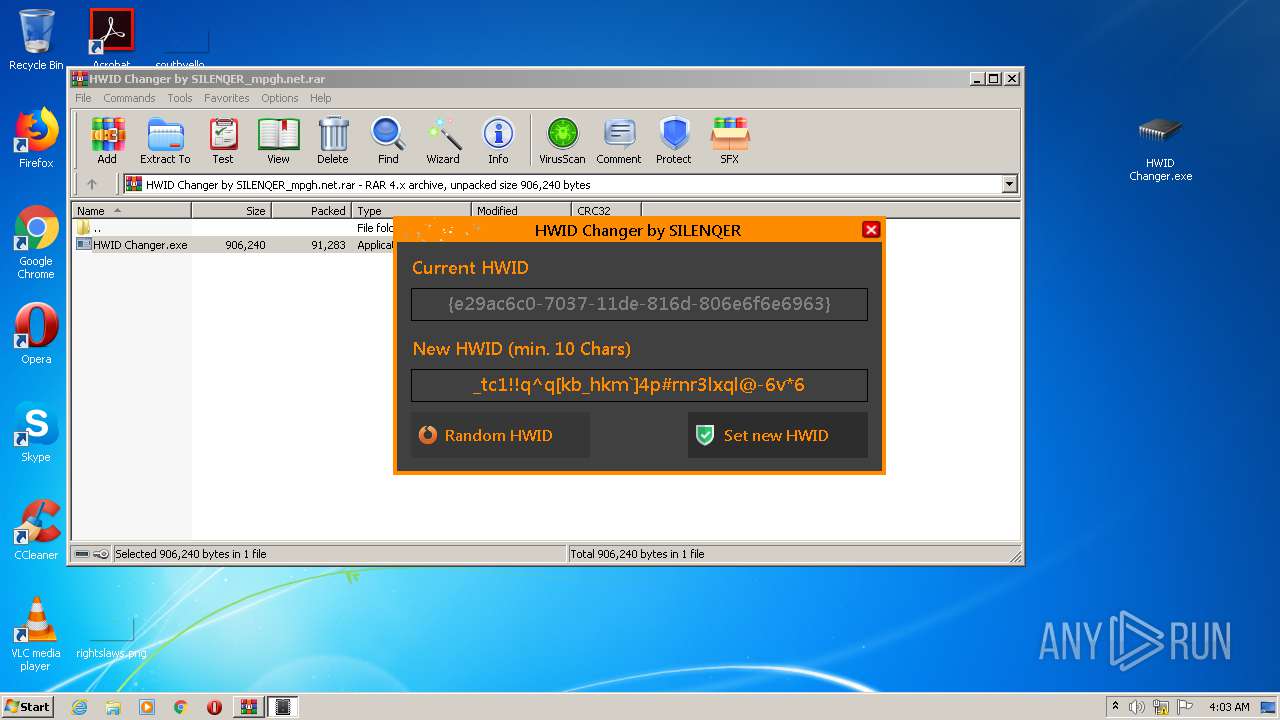Close the HWID Changer dialog
The height and width of the screenshot is (720, 1280).
click(871, 230)
